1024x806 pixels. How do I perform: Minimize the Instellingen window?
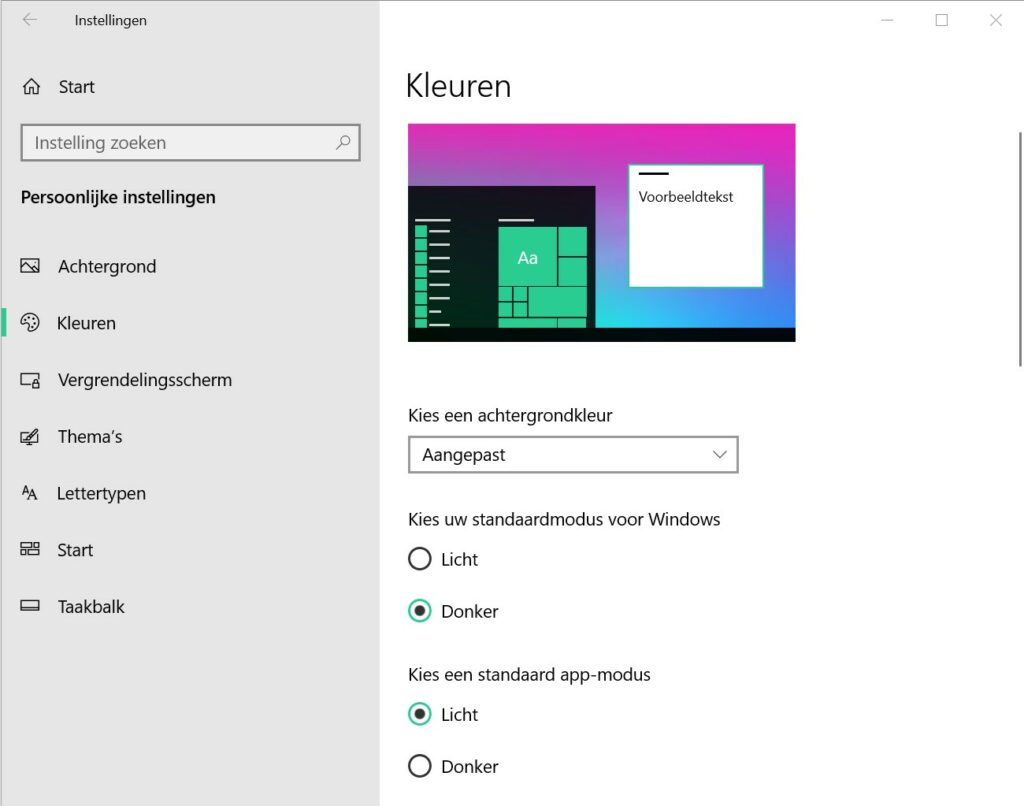(887, 20)
